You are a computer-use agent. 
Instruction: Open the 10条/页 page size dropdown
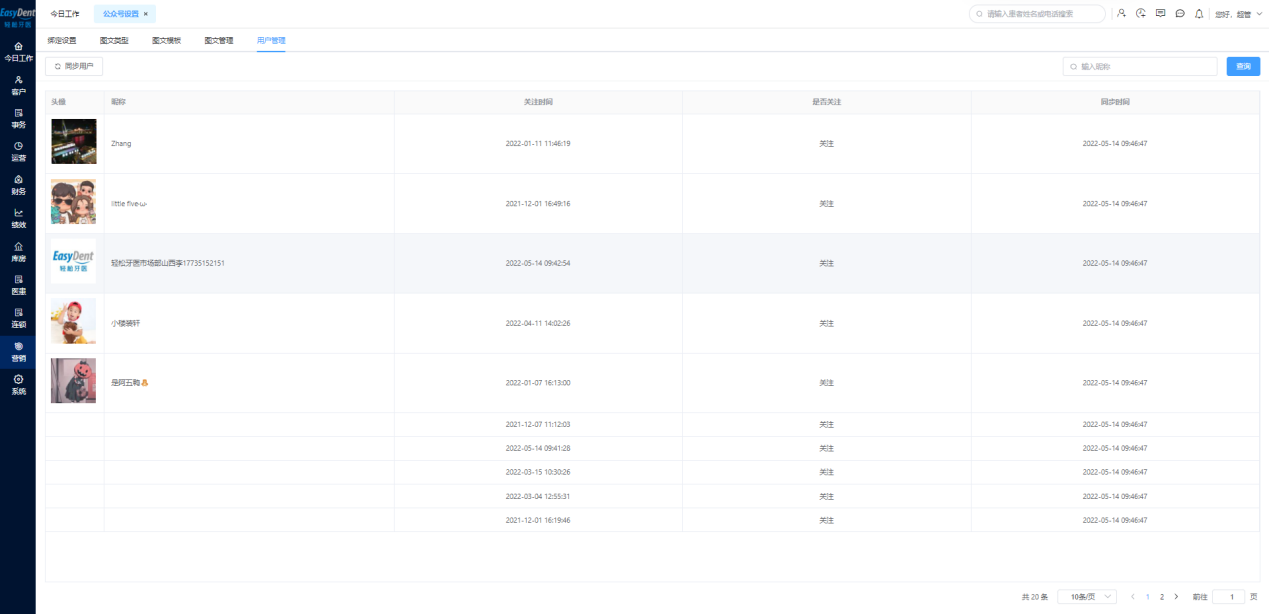tap(1086, 596)
